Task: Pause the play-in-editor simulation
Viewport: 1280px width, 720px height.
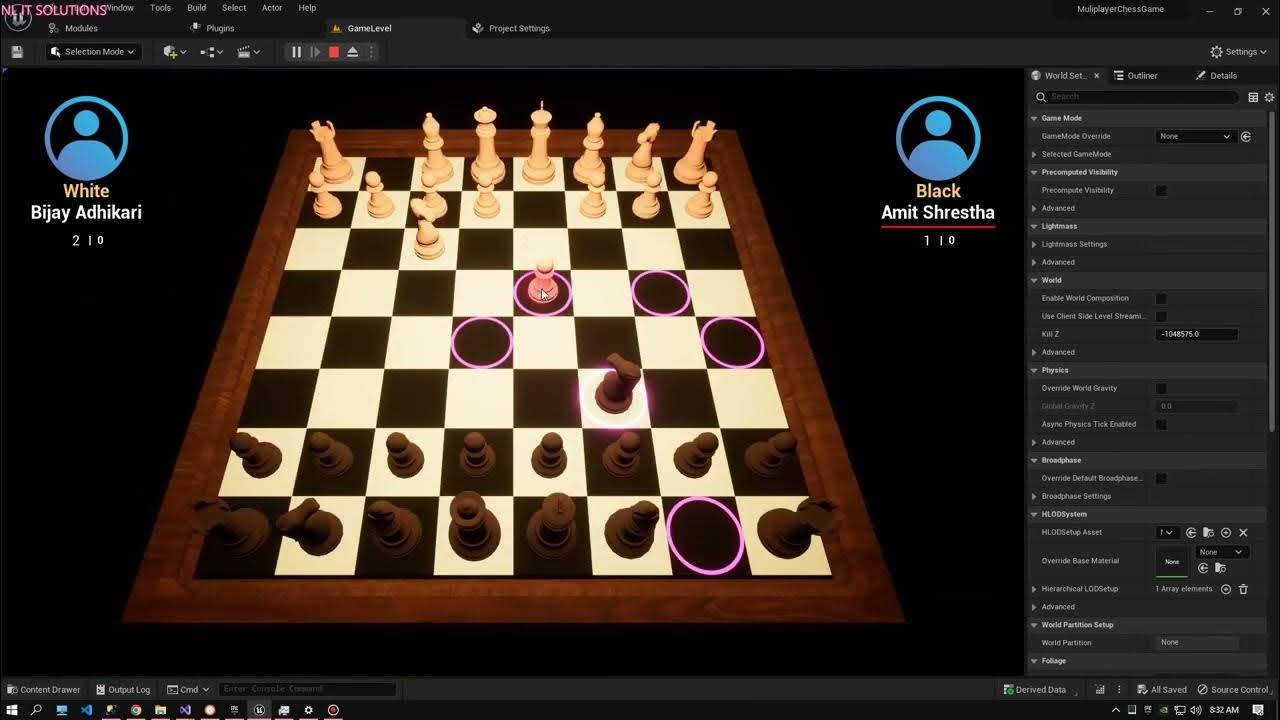Action: point(296,52)
